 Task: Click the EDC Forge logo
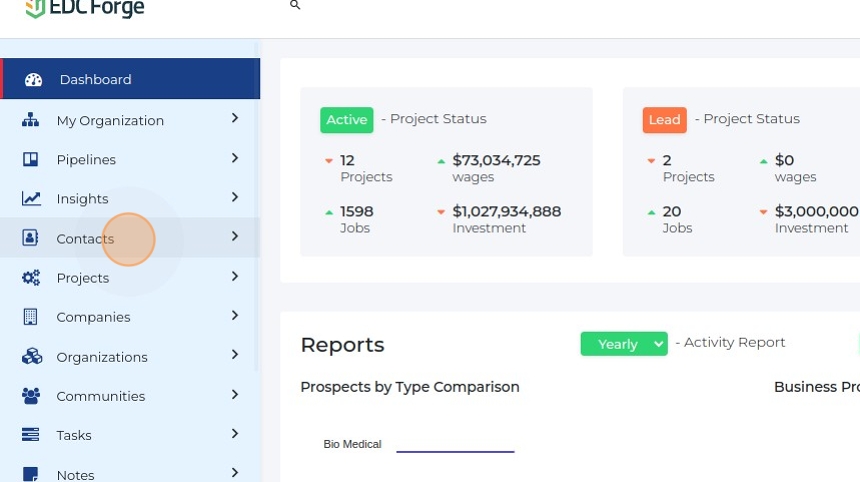(85, 8)
